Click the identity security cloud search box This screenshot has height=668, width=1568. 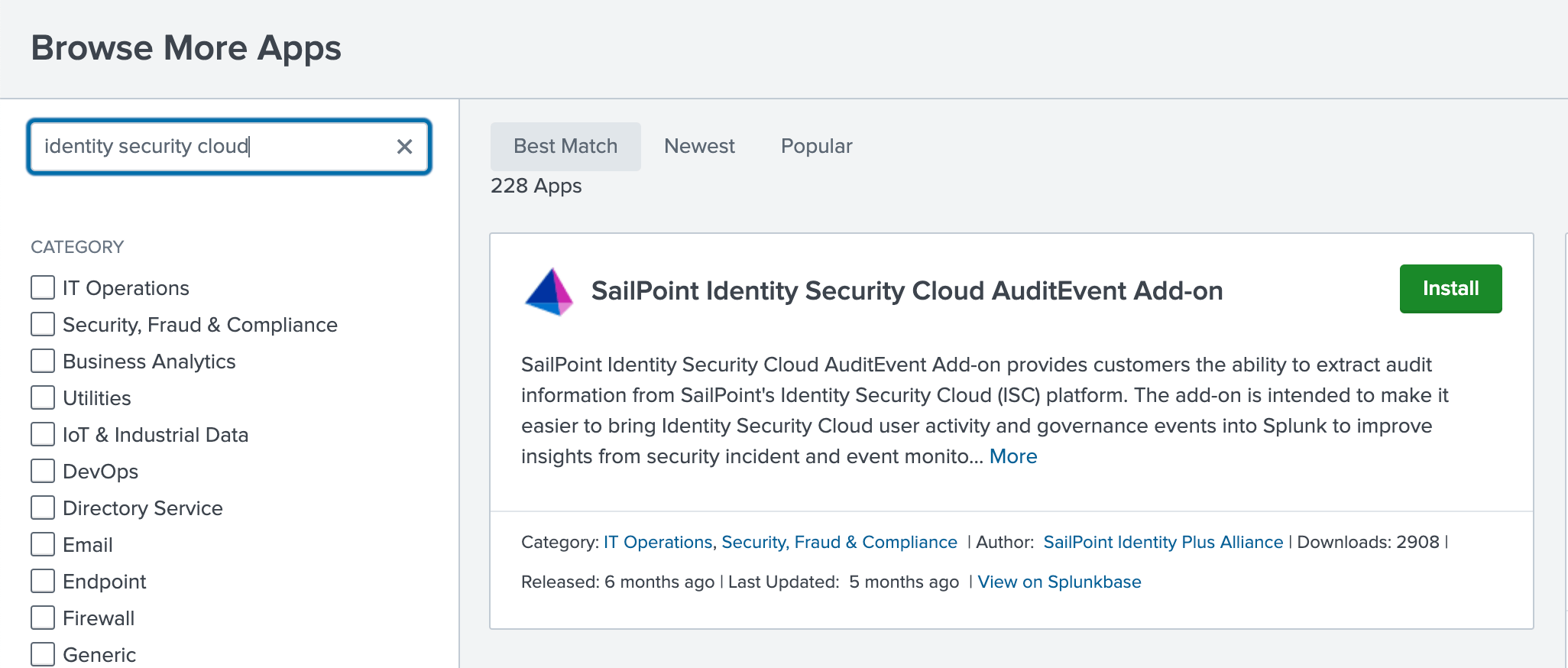214,146
